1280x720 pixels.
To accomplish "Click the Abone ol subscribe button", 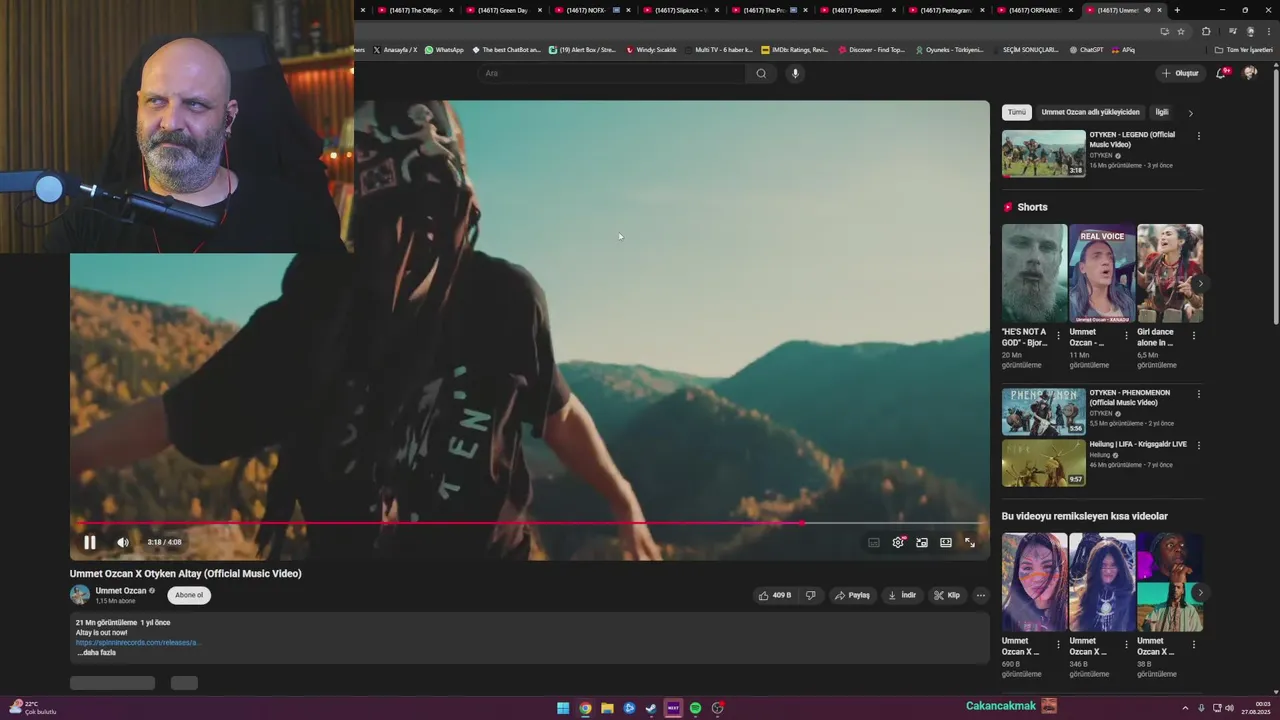I will [x=189, y=595].
